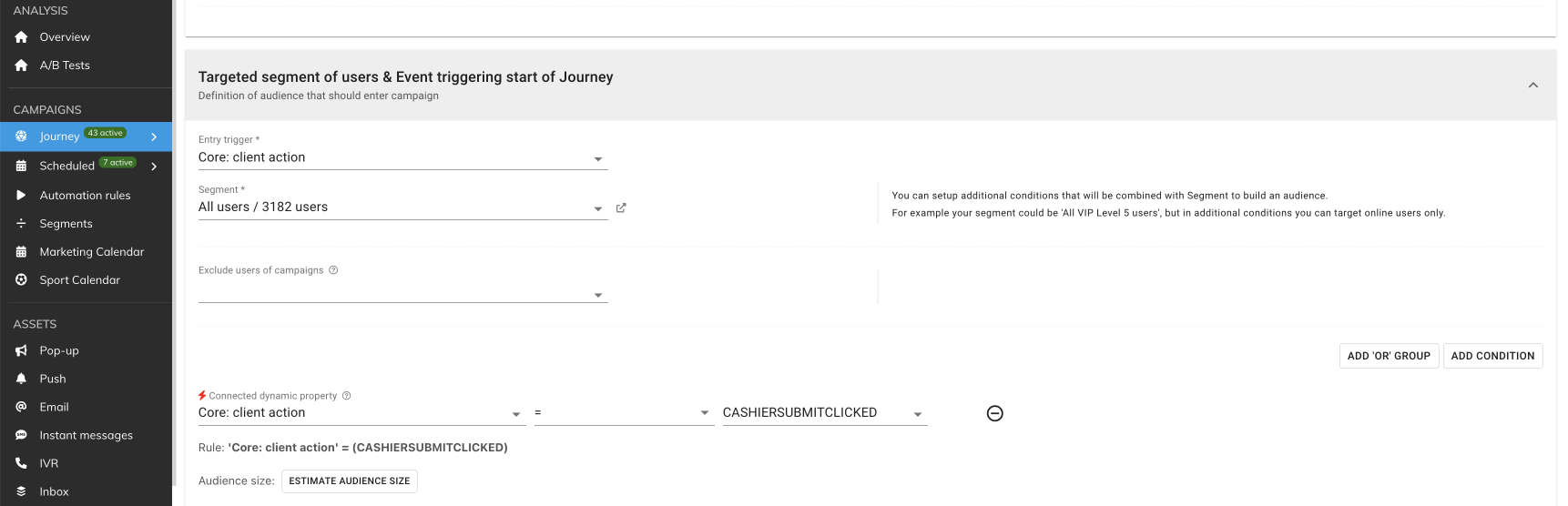Open the Entry trigger dropdown
The image size is (1568, 506).
click(x=402, y=158)
